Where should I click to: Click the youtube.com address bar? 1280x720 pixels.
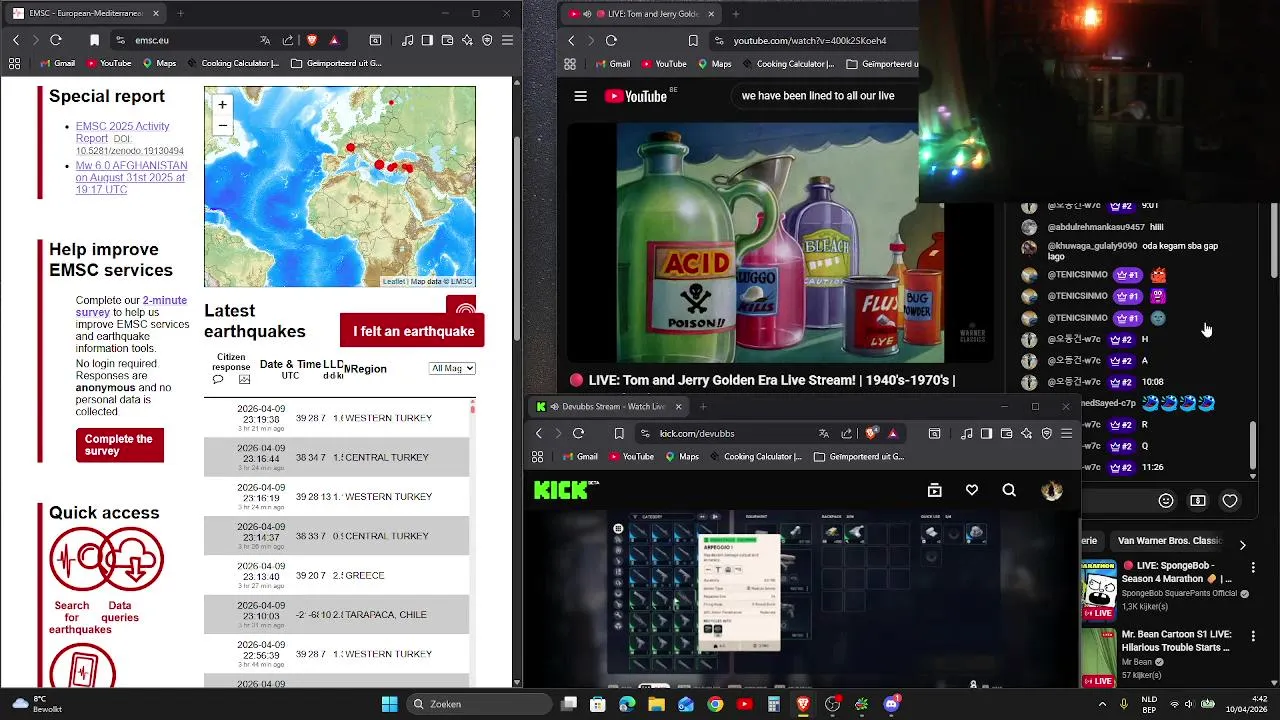pyautogui.click(x=812, y=40)
